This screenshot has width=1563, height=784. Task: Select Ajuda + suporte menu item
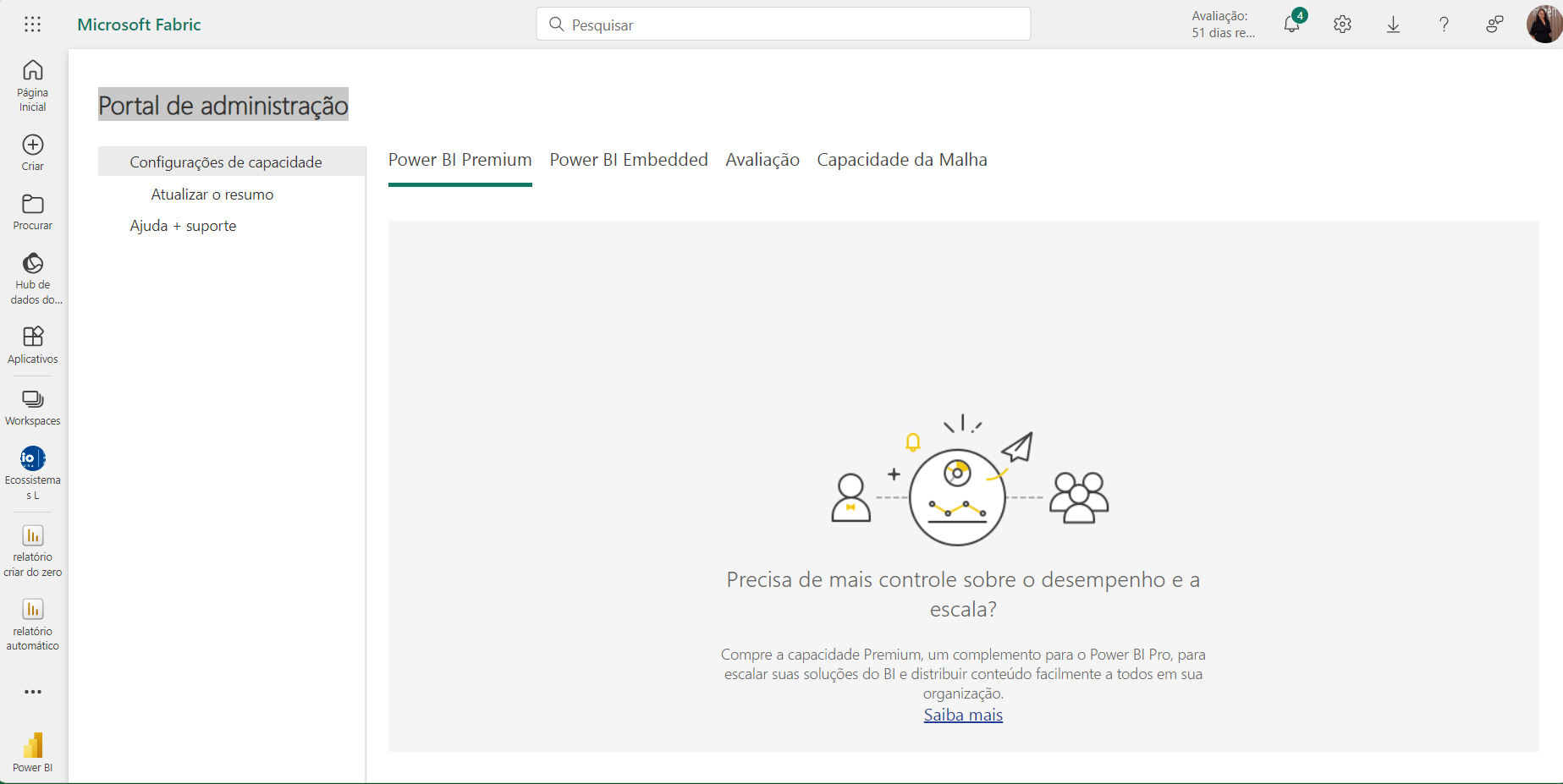click(x=183, y=226)
